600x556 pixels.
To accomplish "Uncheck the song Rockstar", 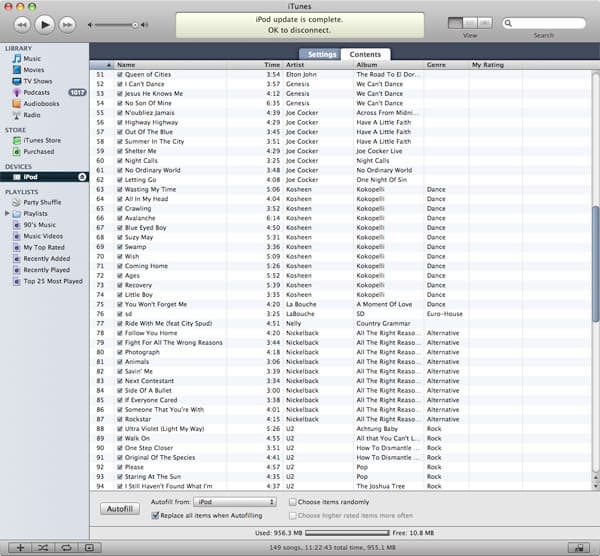I will pos(120,419).
